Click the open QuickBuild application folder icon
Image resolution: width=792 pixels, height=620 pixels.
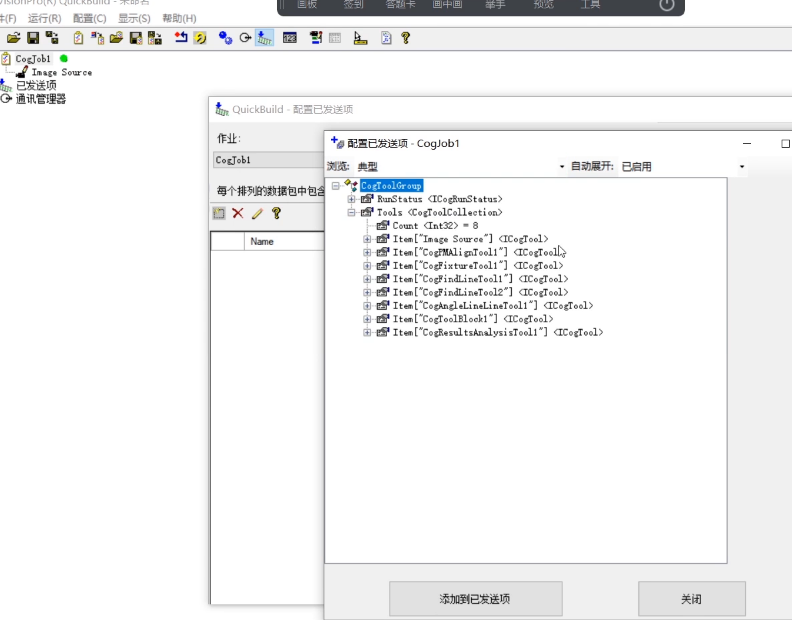tap(14, 38)
